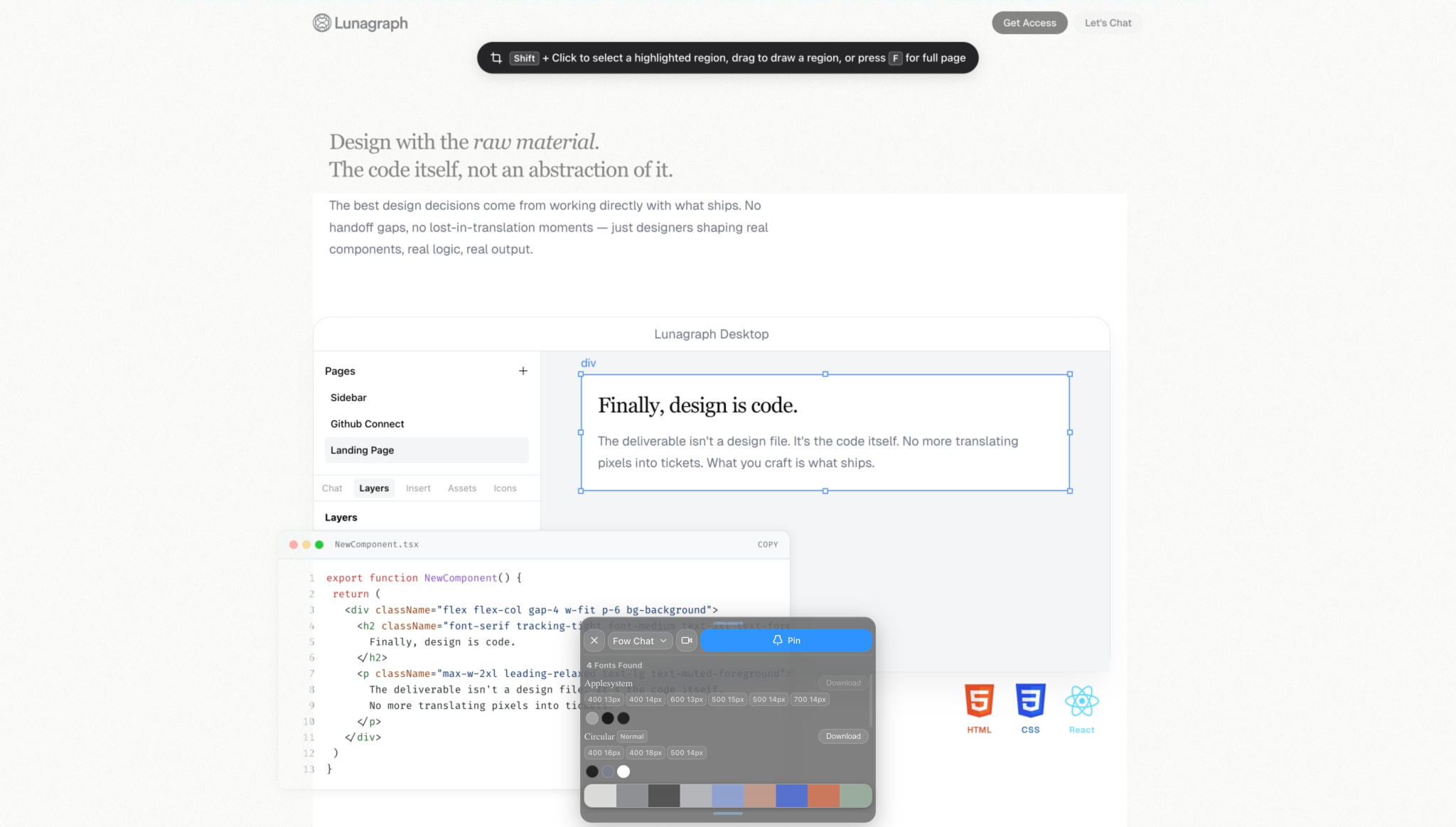1456x827 pixels.
Task: Switch to the Assets tab
Action: coord(462,489)
